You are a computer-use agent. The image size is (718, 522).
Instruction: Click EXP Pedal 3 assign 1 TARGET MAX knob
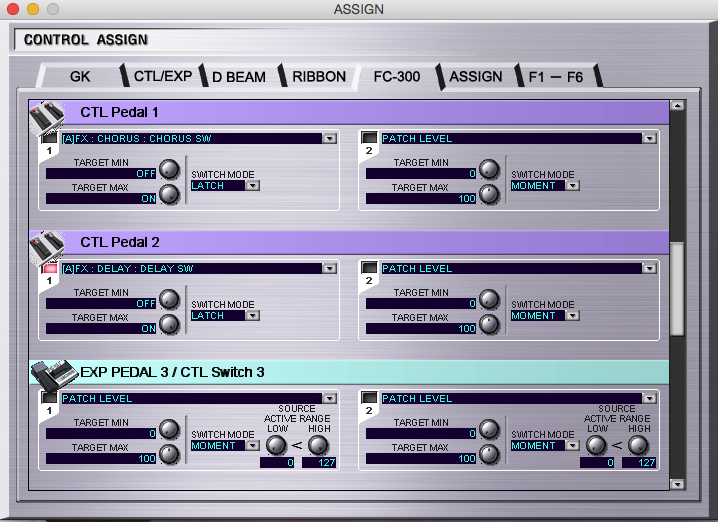(x=169, y=454)
